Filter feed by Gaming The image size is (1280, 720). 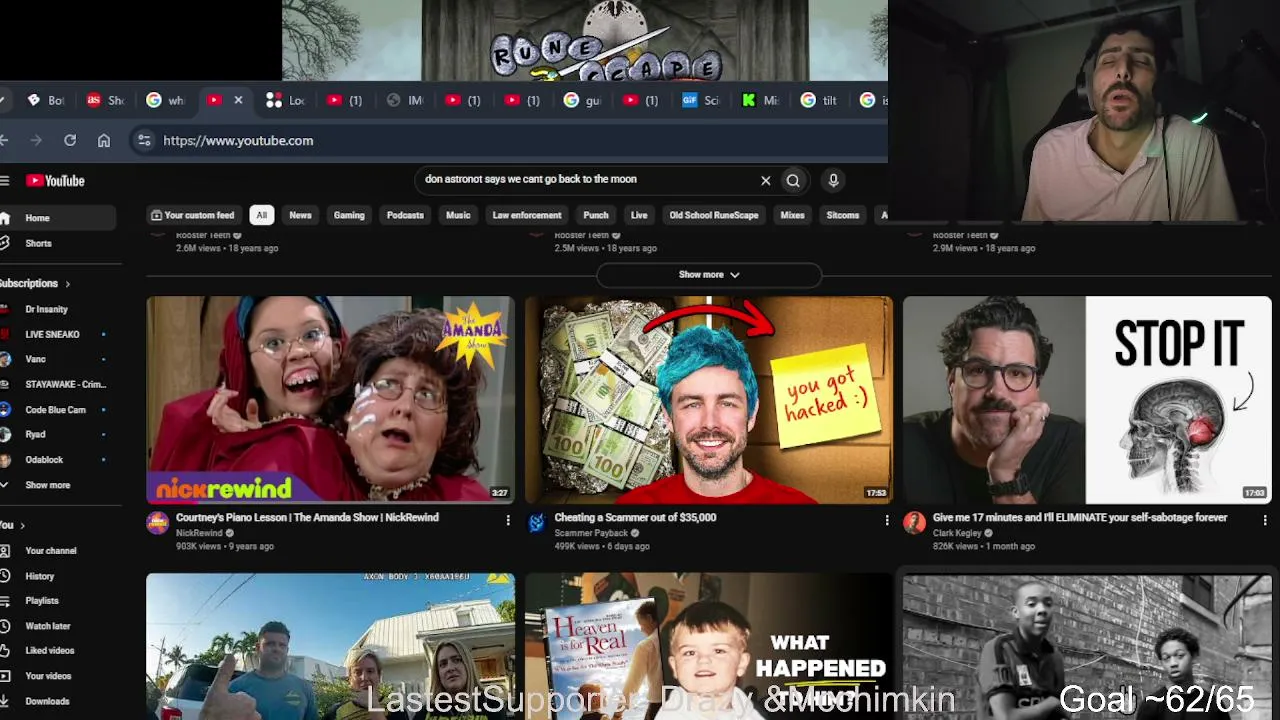(349, 215)
